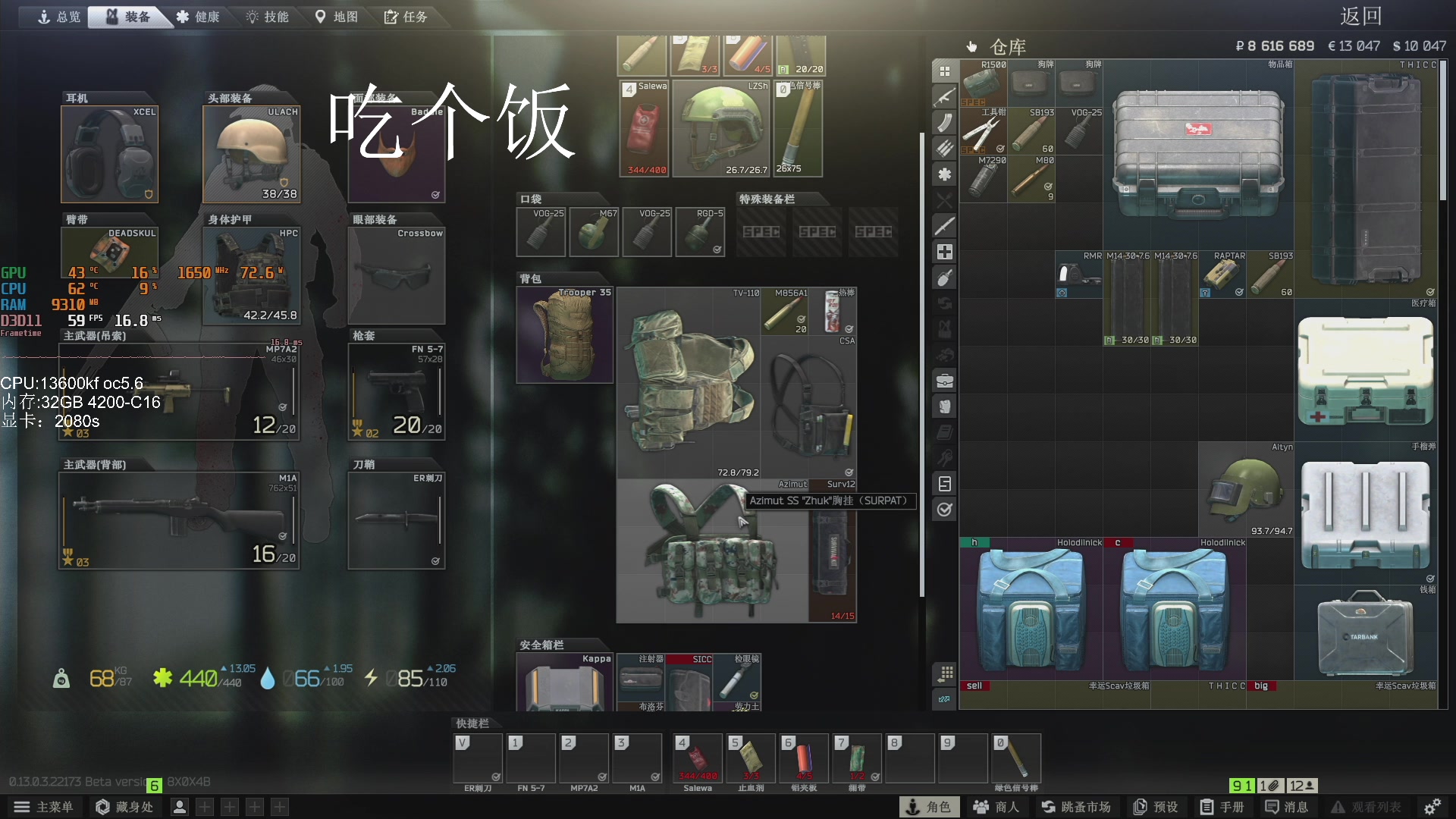Select FN 5-7 pistol in holster

coord(397,392)
